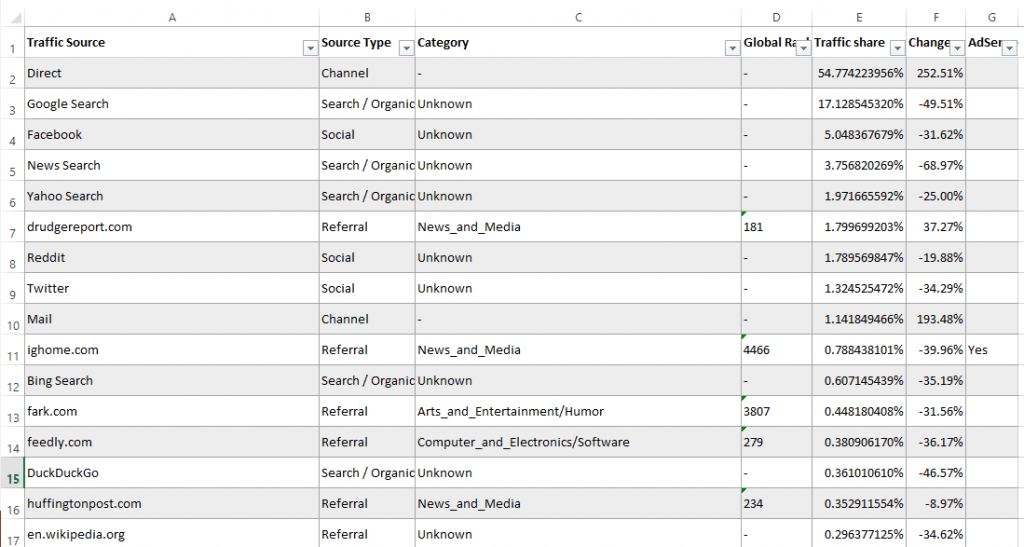Click traffic share 1.799699203% cell
The height and width of the screenshot is (547, 1024).
pyautogui.click(x=859, y=227)
